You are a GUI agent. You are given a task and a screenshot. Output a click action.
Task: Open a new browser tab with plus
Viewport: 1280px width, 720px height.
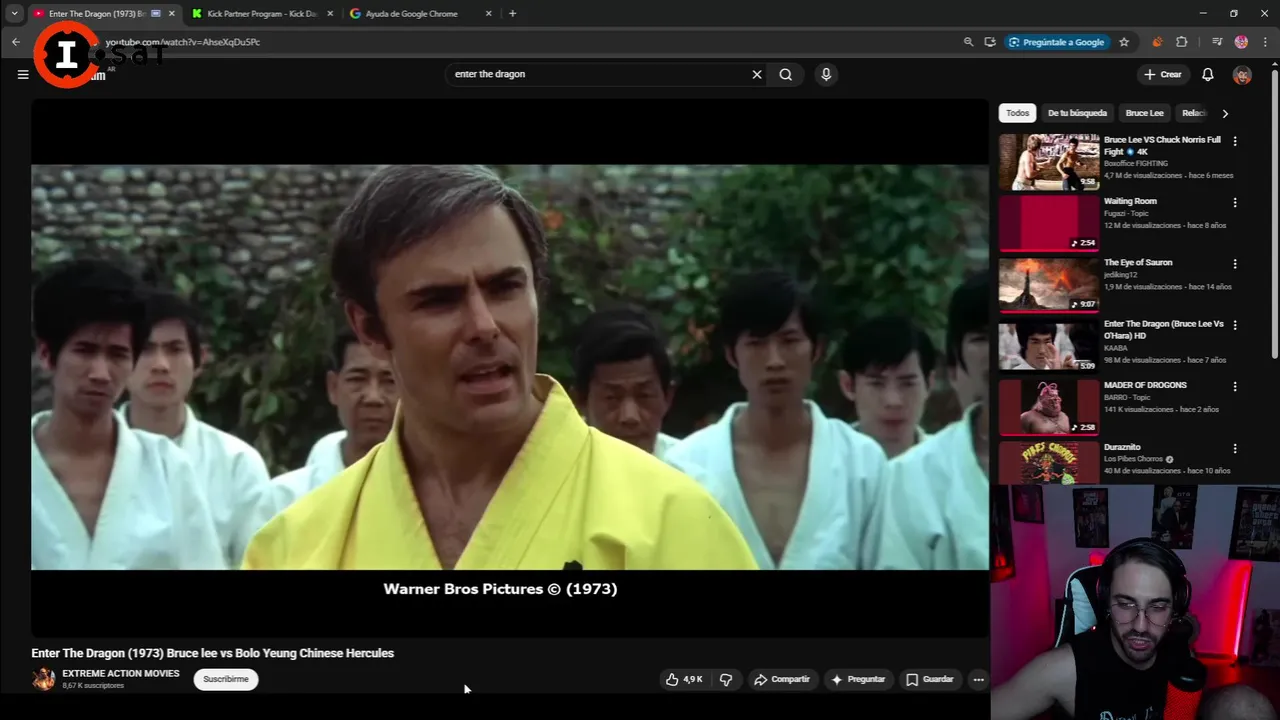[x=512, y=13]
